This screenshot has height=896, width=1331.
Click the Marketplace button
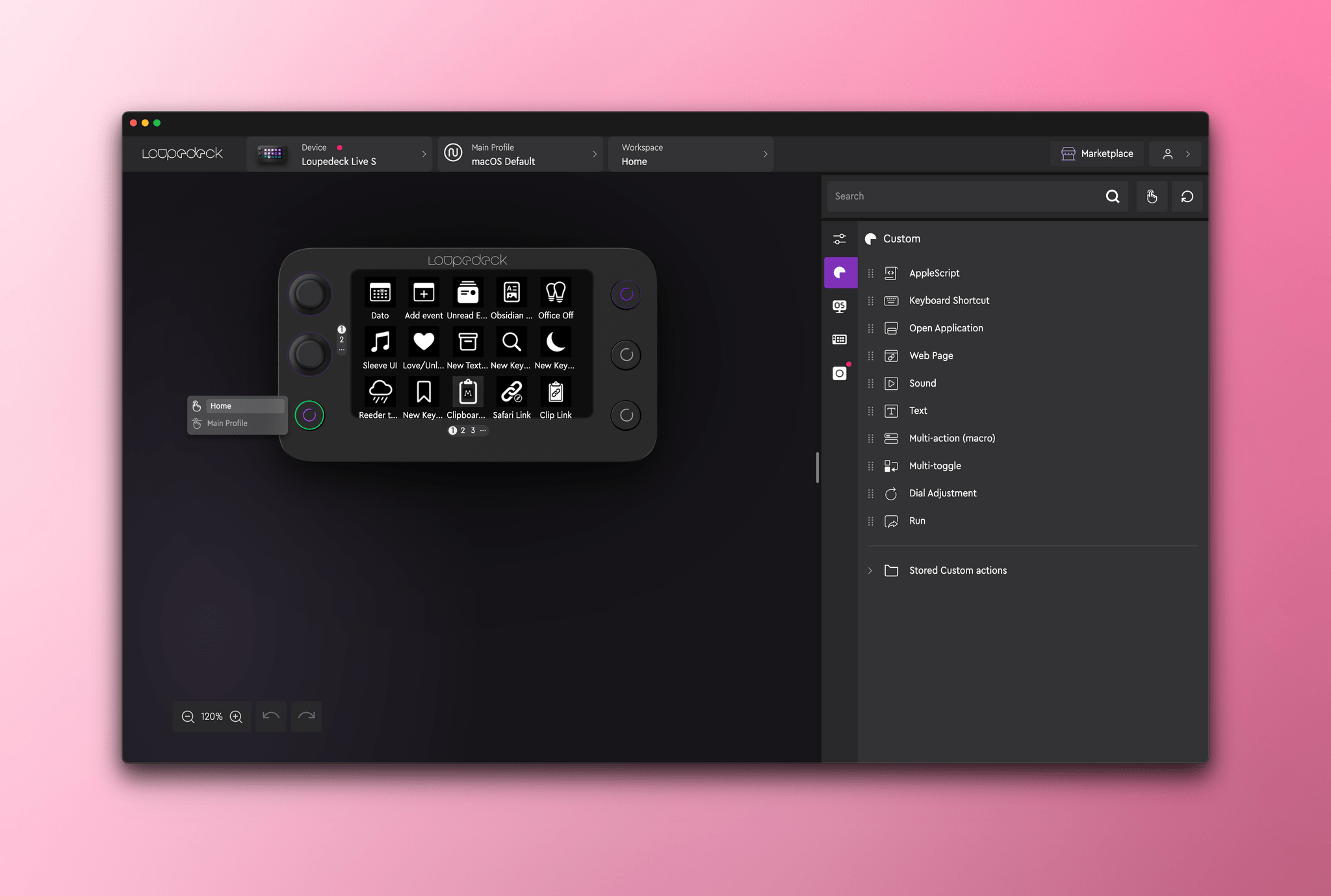pos(1097,153)
